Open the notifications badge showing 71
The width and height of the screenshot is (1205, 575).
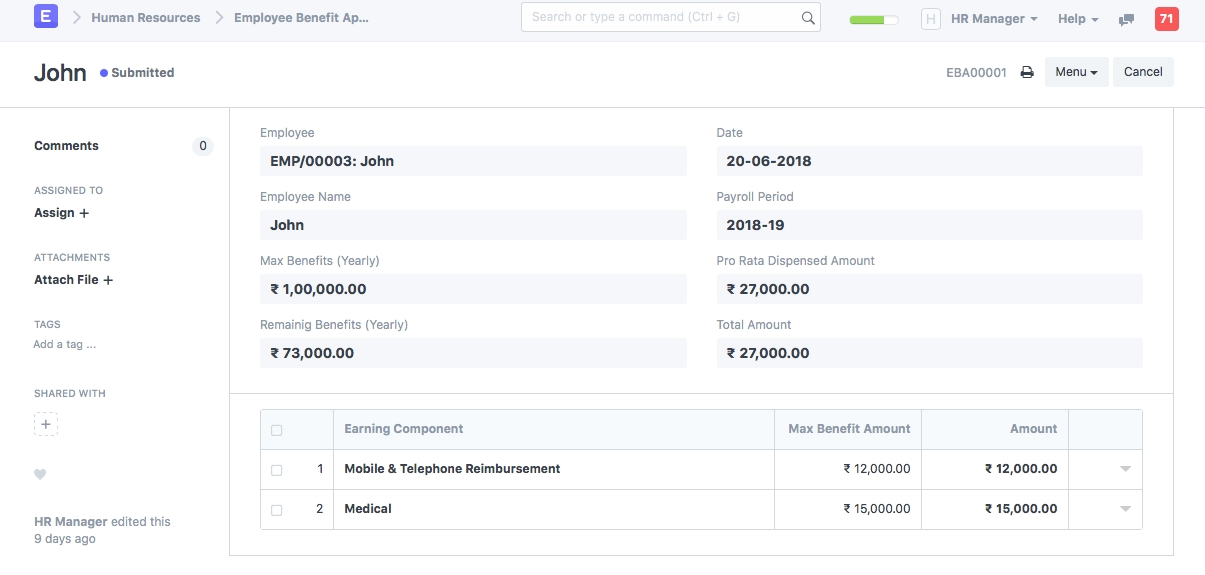pyautogui.click(x=1166, y=19)
